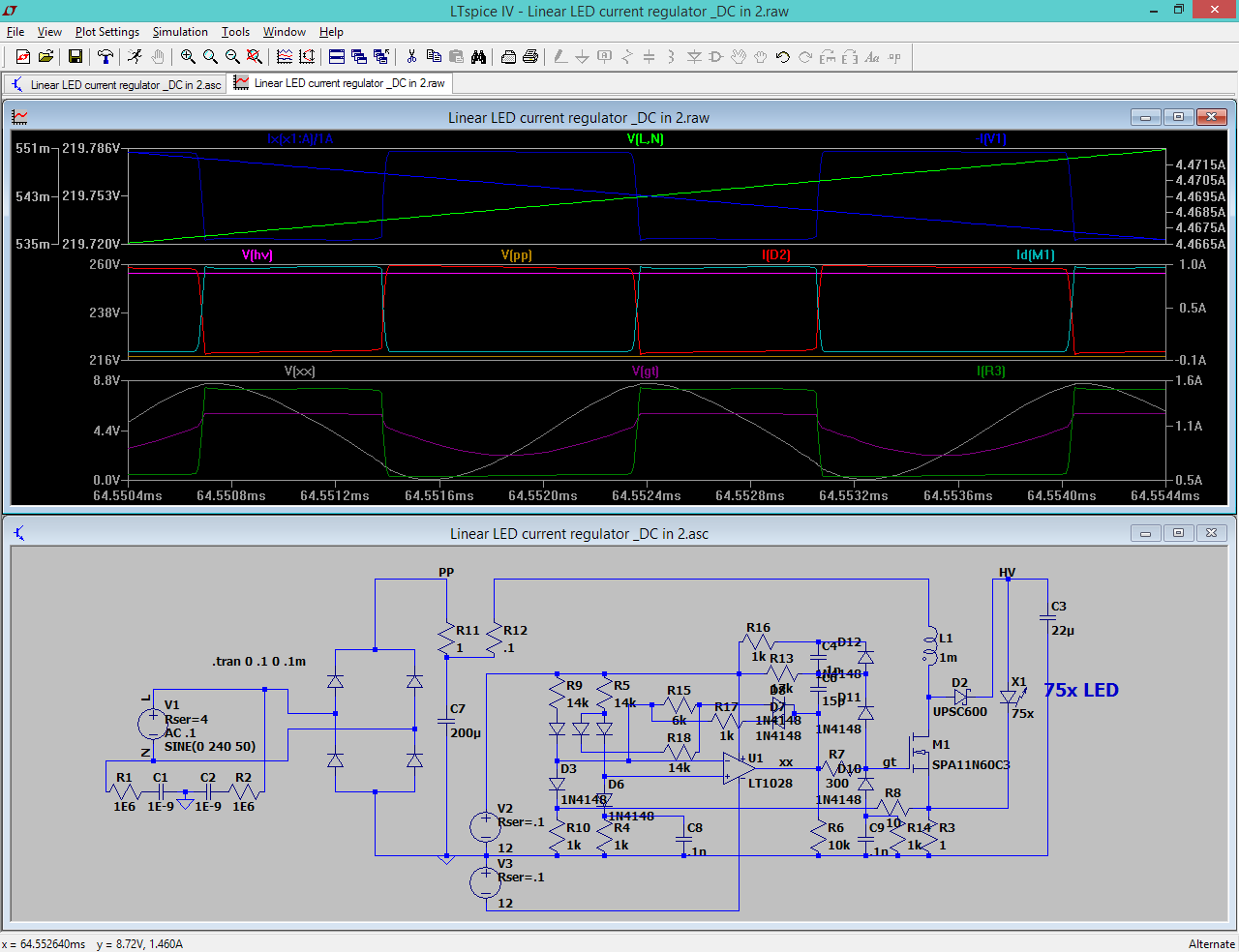Screen dimensions: 1239x952
Task: Click the Close All Windows toolbar icon
Action: point(381,57)
